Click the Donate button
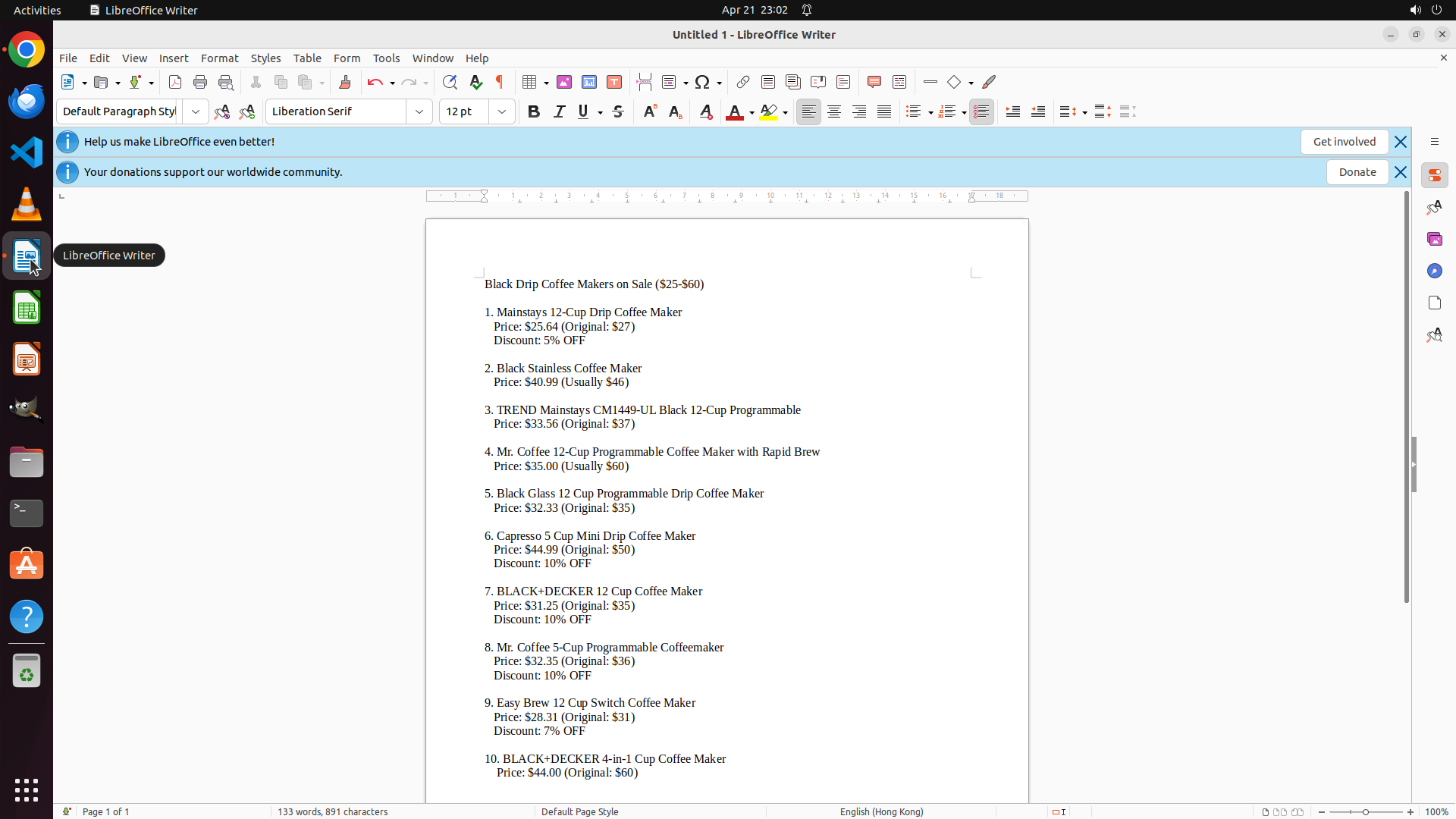The image size is (1456, 819). click(x=1357, y=172)
